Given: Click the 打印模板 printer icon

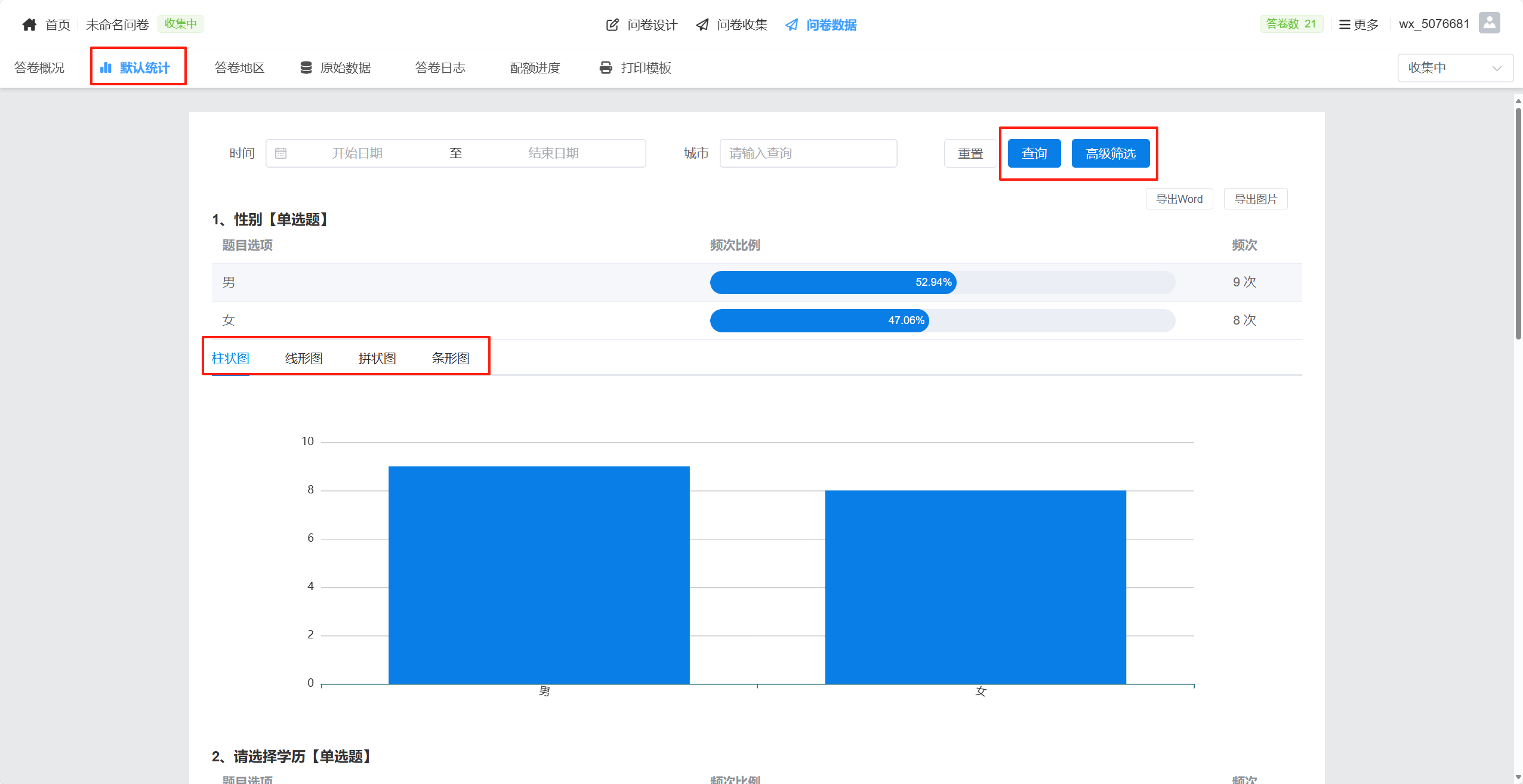Looking at the screenshot, I should click(x=606, y=67).
